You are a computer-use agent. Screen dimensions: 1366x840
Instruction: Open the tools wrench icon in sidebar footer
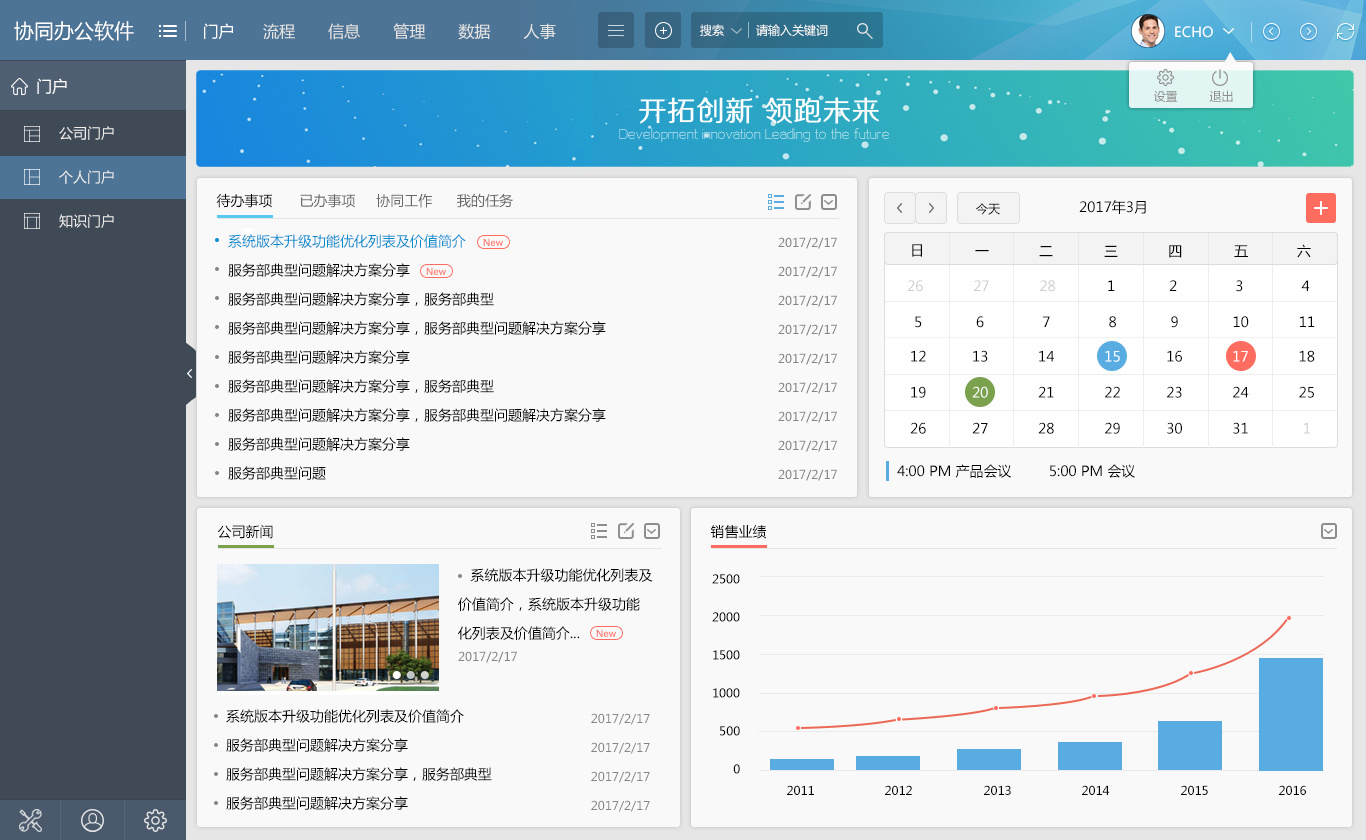pyautogui.click(x=30, y=820)
